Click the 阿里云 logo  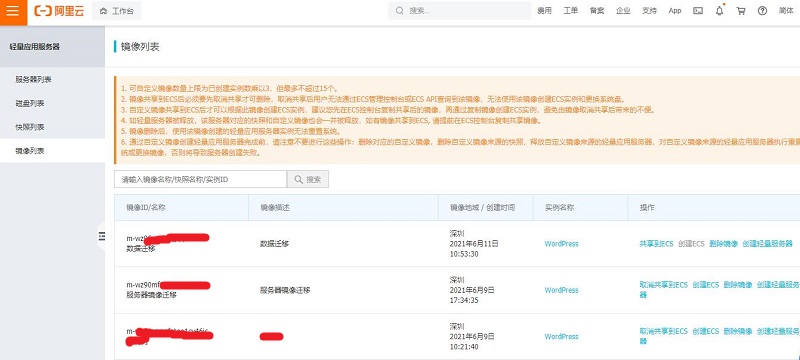pos(59,11)
